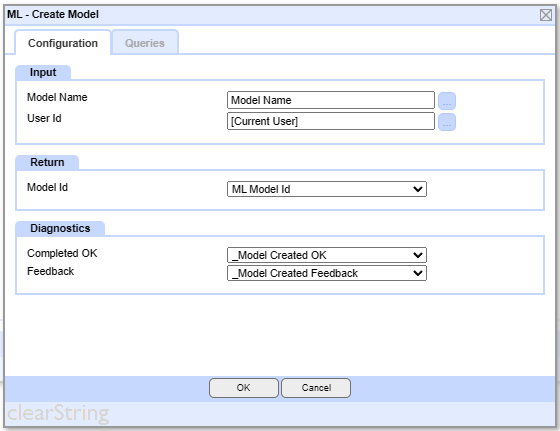The height and width of the screenshot is (431, 560).
Task: Click the Cancel button
Action: click(316, 388)
